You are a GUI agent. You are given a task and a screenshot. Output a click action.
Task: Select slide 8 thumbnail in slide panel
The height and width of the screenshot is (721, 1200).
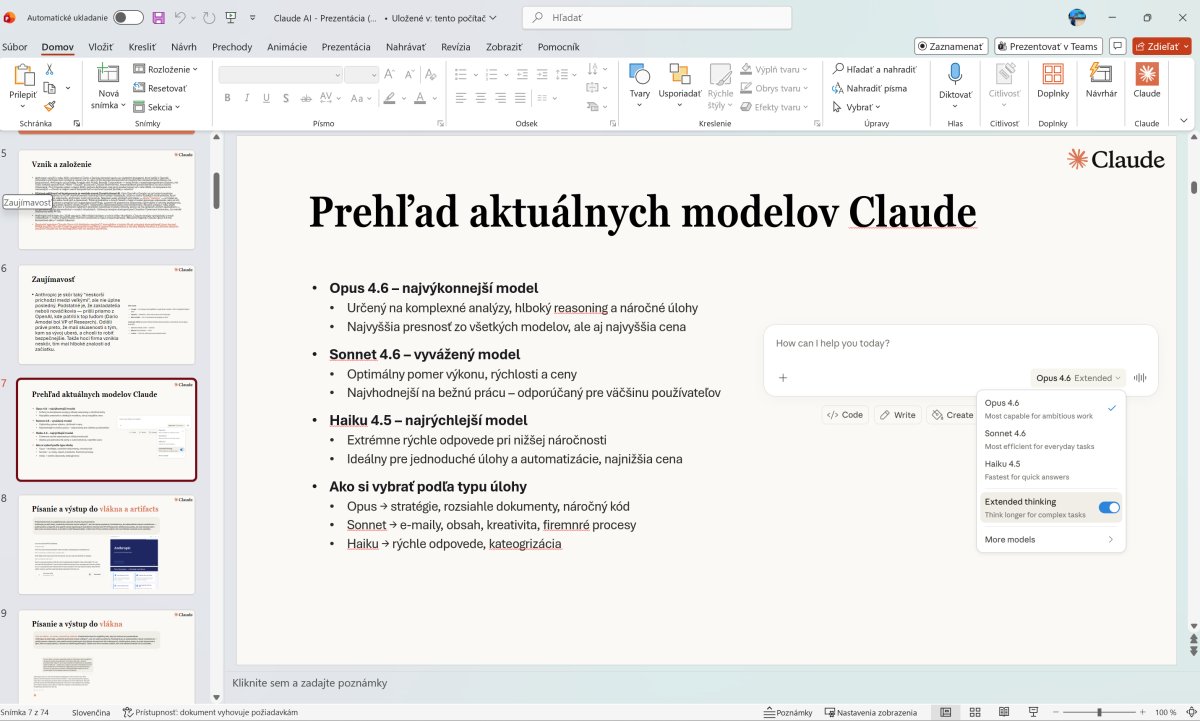[107, 544]
